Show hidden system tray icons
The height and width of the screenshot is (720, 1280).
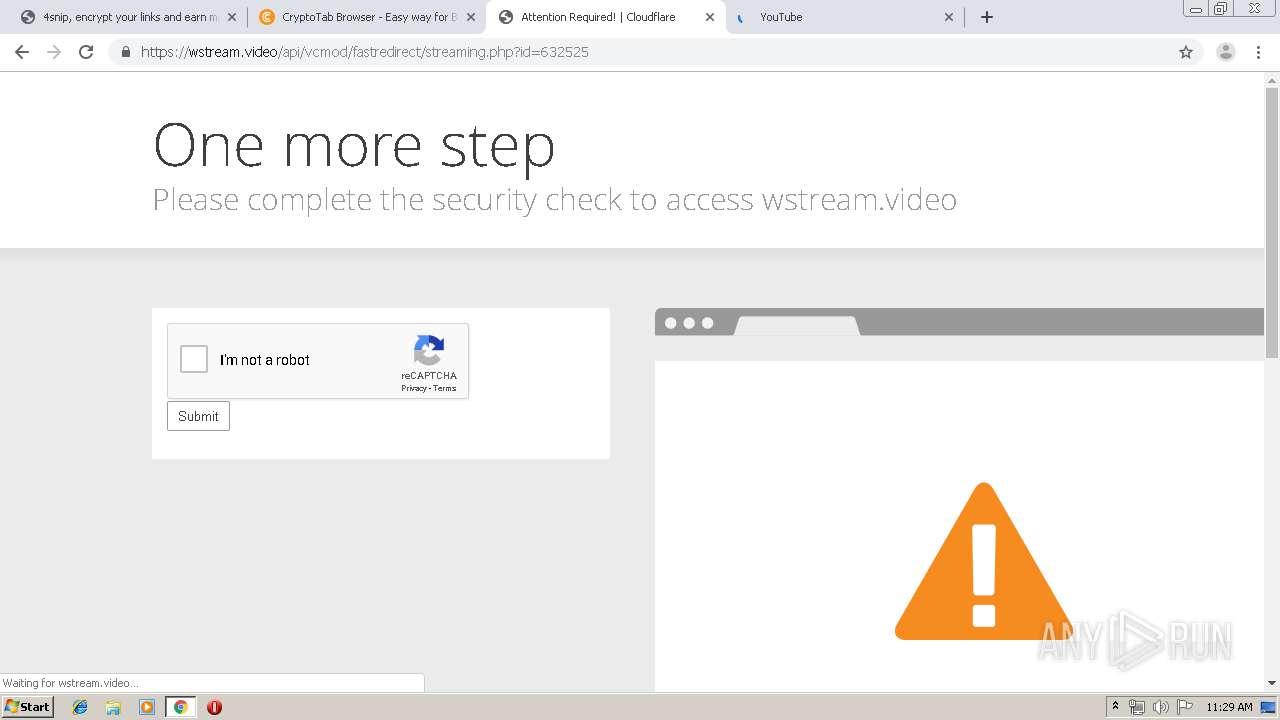[1115, 707]
